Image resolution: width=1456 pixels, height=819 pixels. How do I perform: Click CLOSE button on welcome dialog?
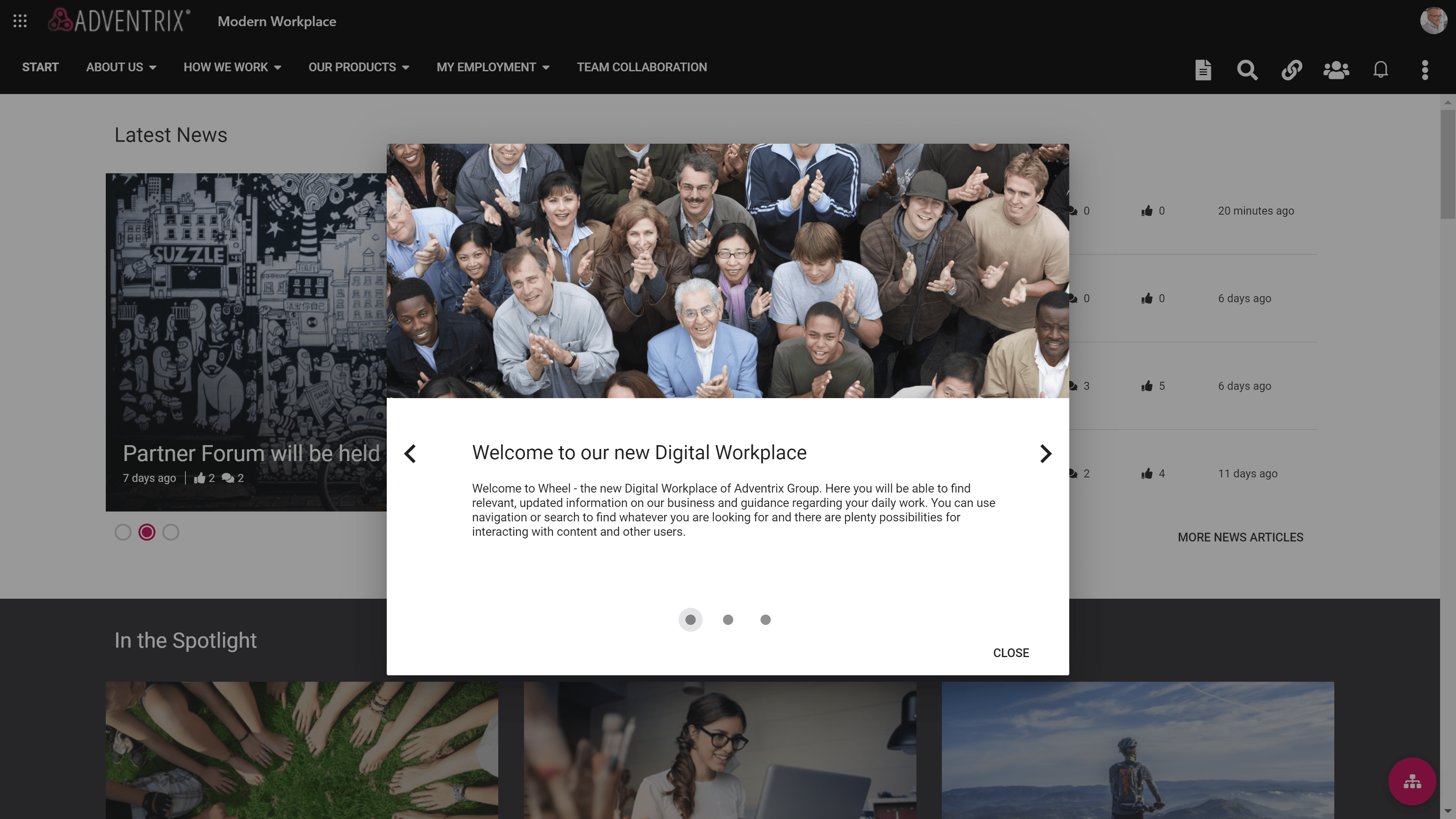click(1011, 653)
